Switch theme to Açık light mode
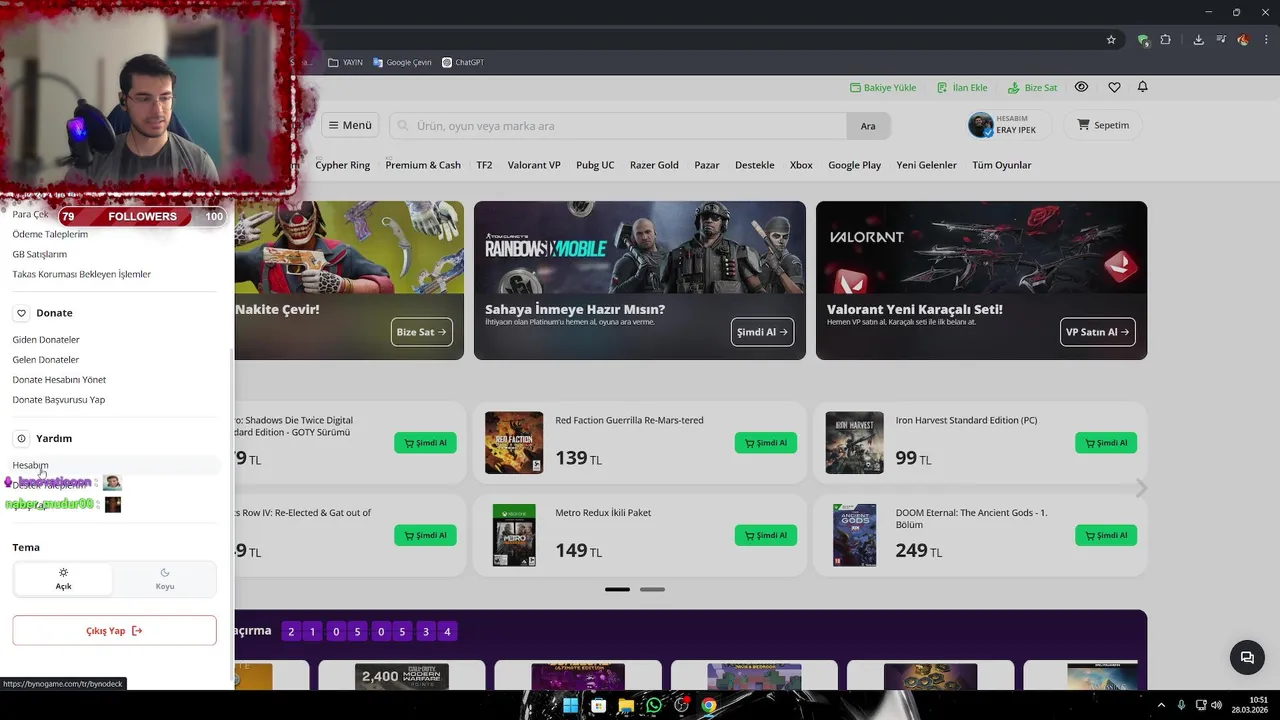Image resolution: width=1280 pixels, height=720 pixels. (63, 579)
